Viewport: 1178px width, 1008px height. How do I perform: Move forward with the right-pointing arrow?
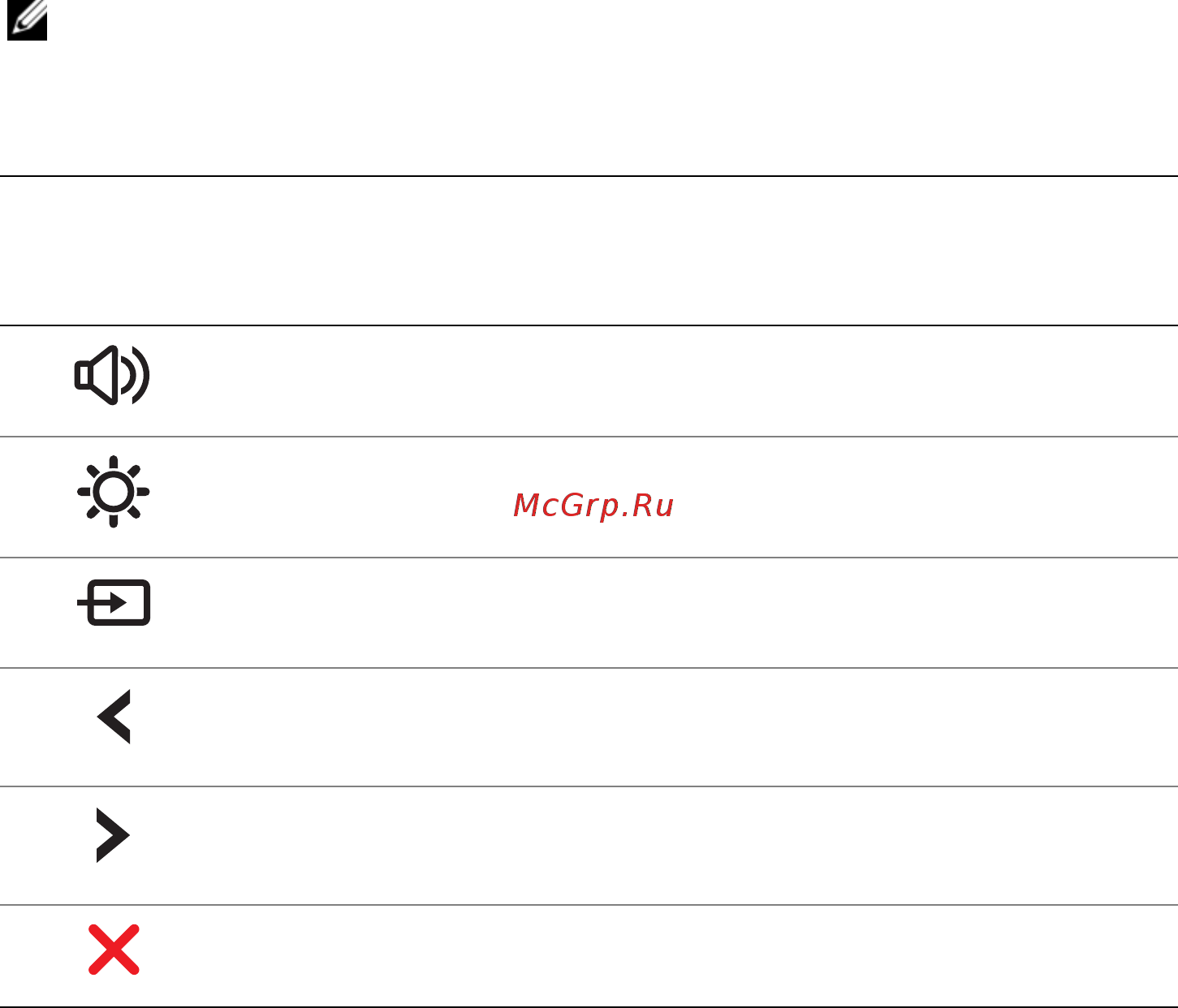point(113,835)
